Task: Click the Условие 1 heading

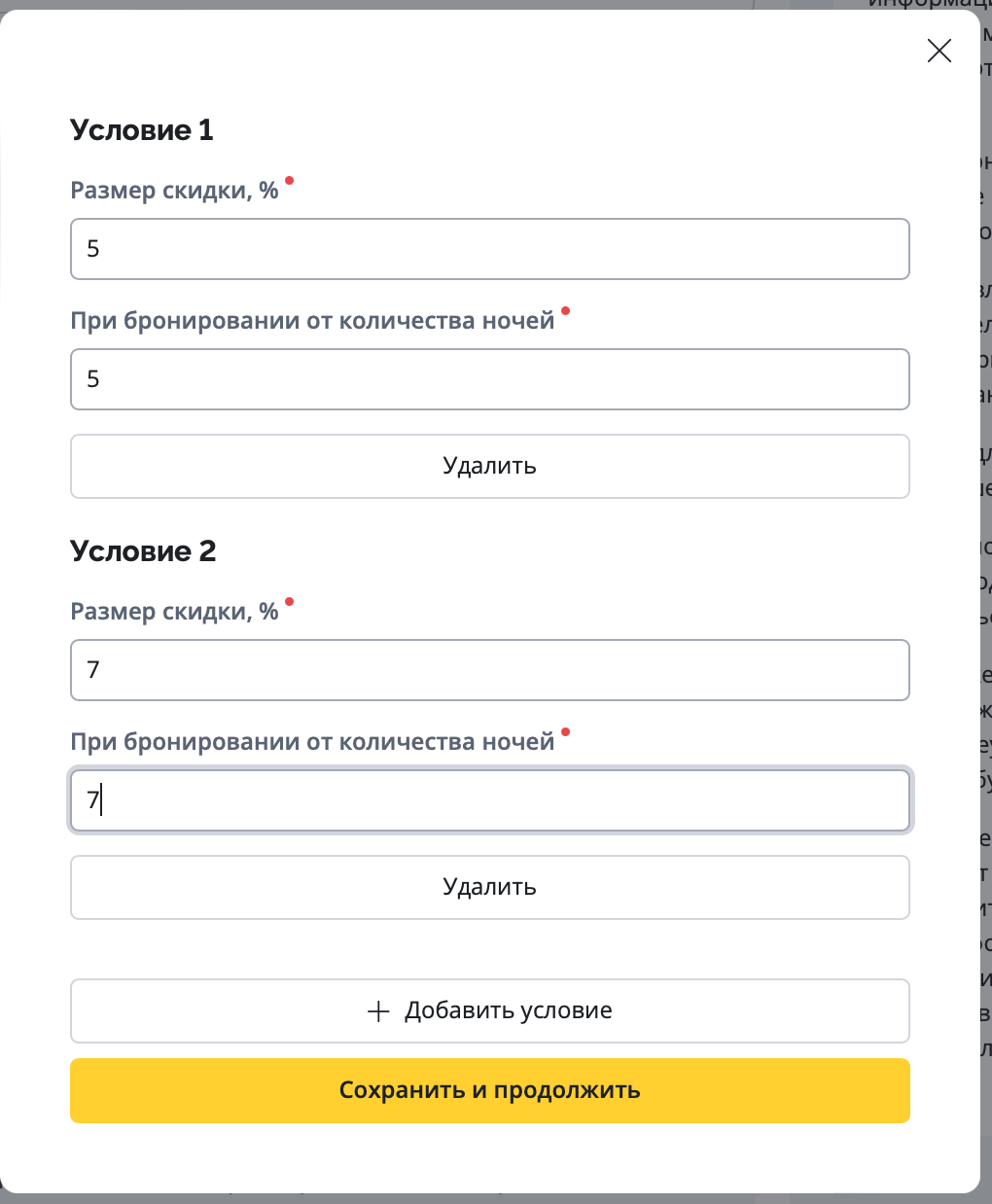Action: pyautogui.click(x=142, y=130)
